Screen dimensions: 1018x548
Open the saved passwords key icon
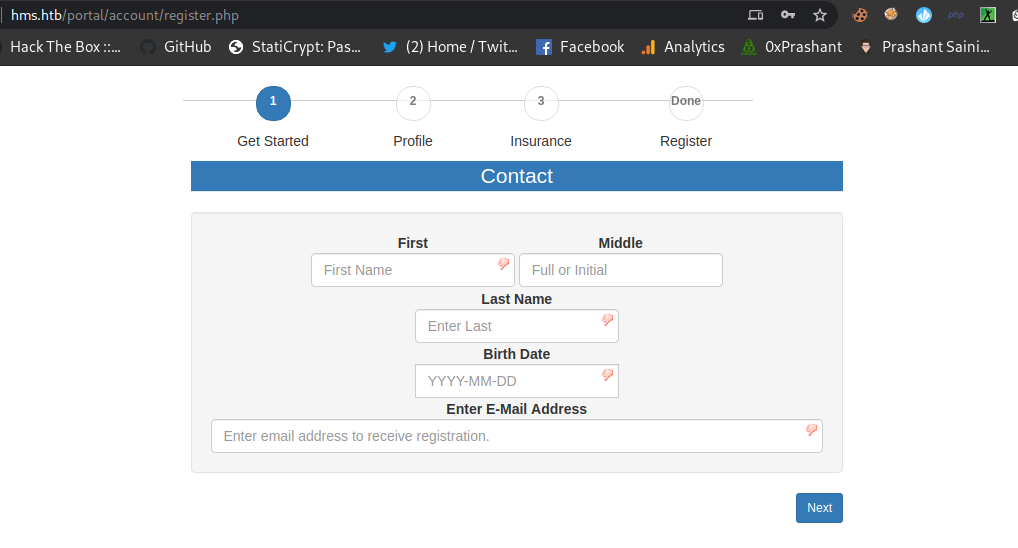[788, 15]
